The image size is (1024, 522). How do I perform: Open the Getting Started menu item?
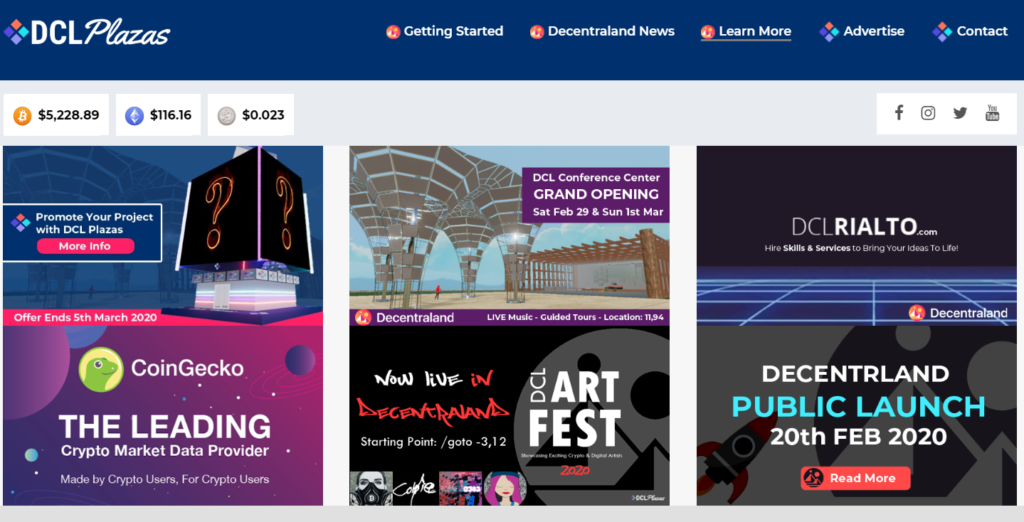445,31
